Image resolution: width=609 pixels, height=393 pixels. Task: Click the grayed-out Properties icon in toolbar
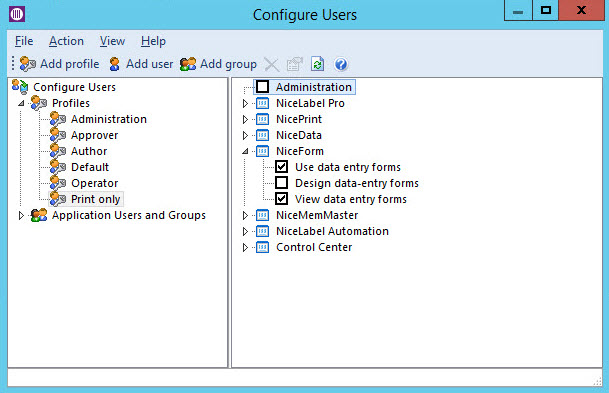(294, 64)
